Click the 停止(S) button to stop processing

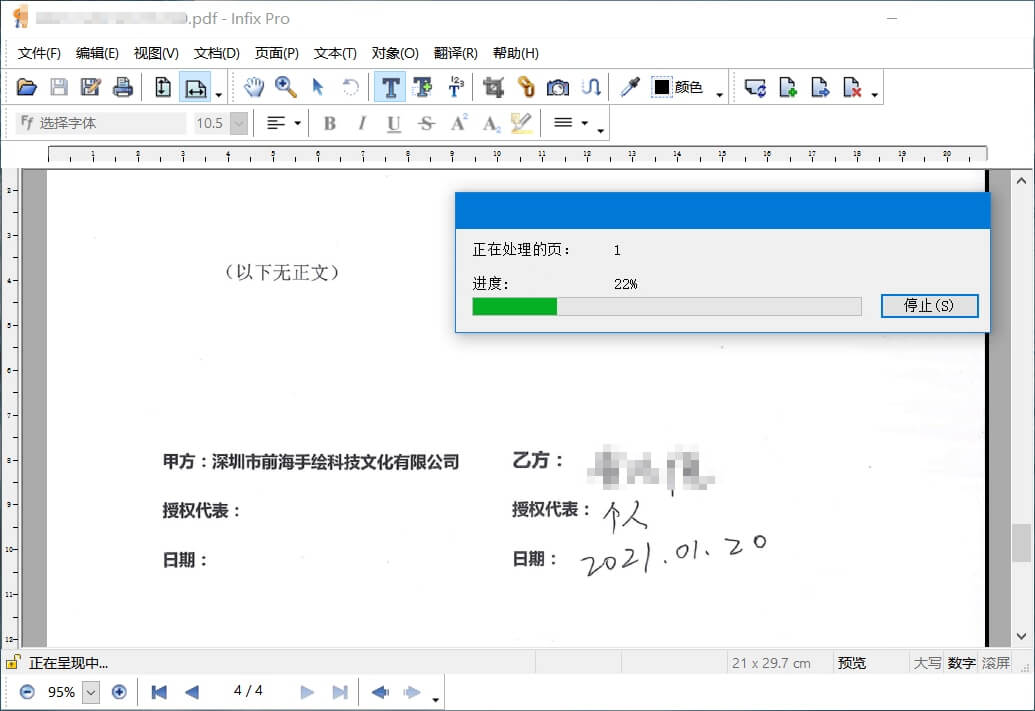pos(929,306)
